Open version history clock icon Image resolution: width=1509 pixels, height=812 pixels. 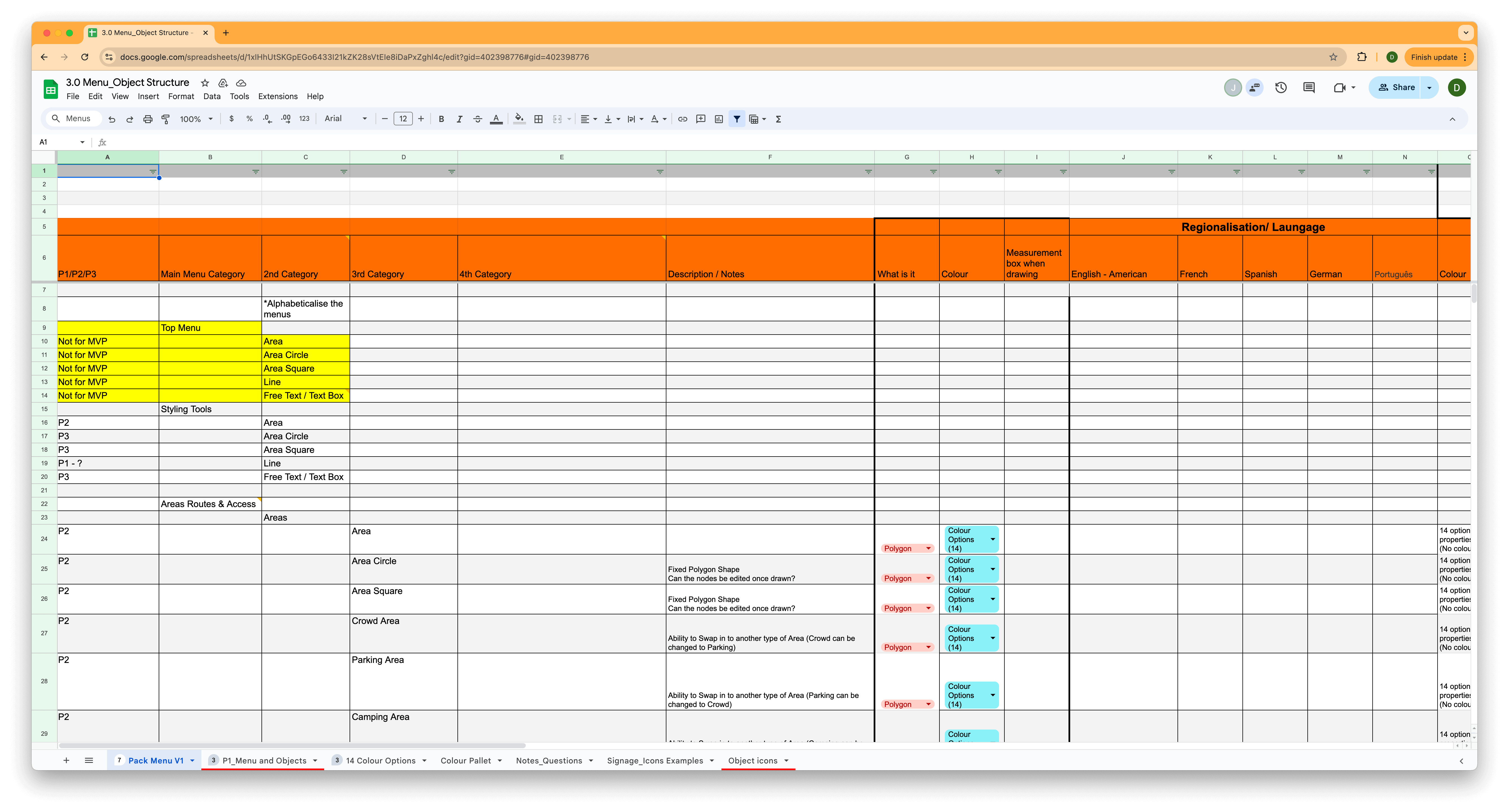click(1281, 87)
